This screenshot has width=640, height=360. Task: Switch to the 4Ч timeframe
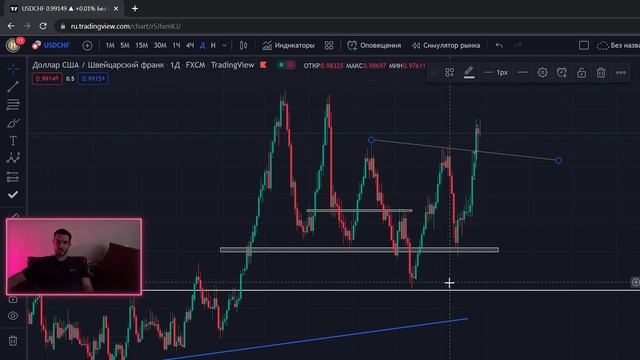pyautogui.click(x=190, y=46)
